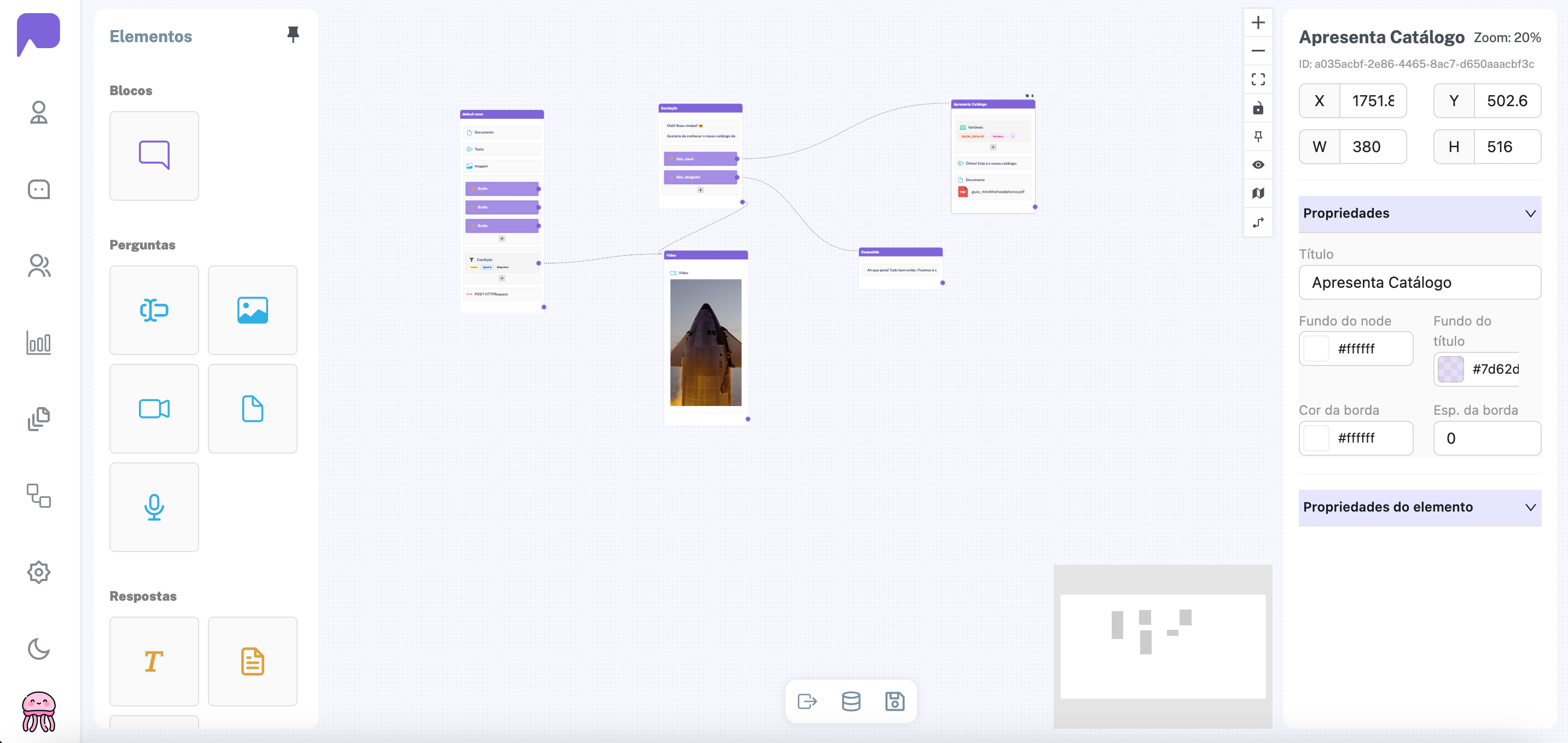The height and width of the screenshot is (743, 1568).
Task: Enable dark mode via the moon icon
Action: tap(38, 649)
